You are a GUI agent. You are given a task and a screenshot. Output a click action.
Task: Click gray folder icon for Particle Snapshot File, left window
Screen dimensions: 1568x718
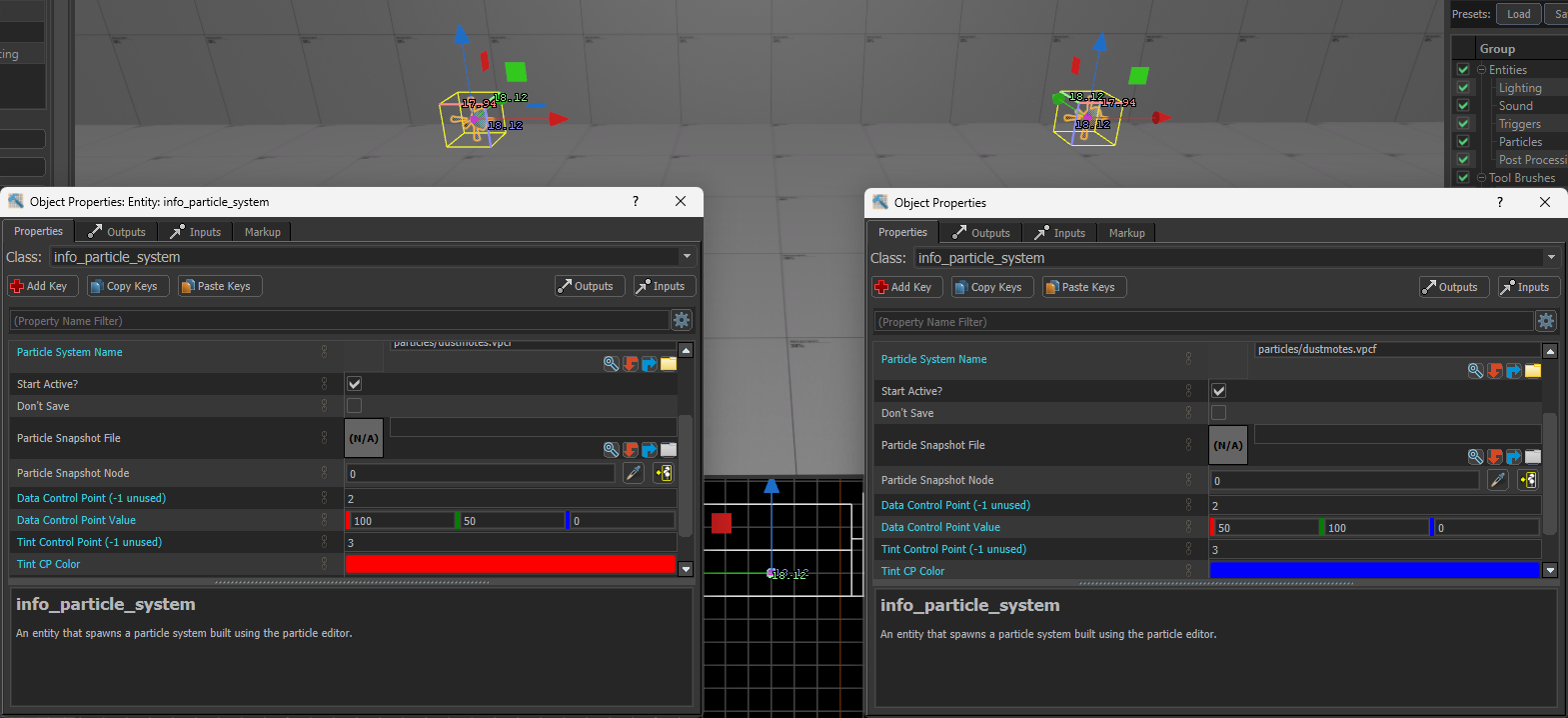pos(669,450)
